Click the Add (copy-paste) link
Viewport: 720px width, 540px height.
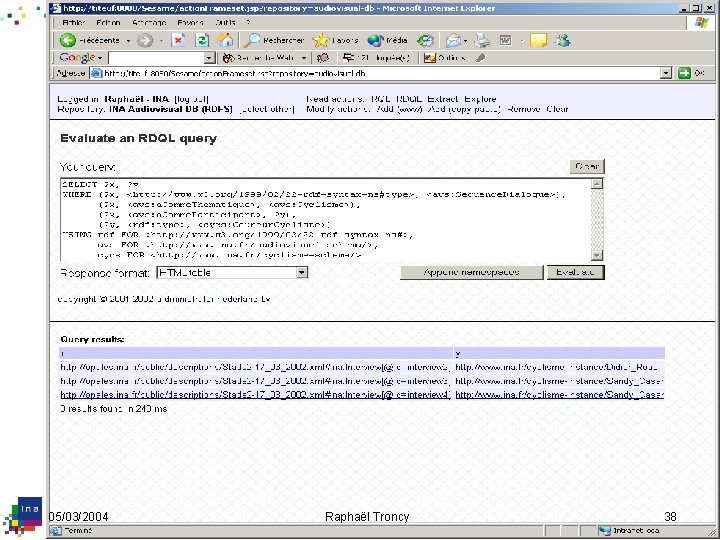click(x=464, y=109)
